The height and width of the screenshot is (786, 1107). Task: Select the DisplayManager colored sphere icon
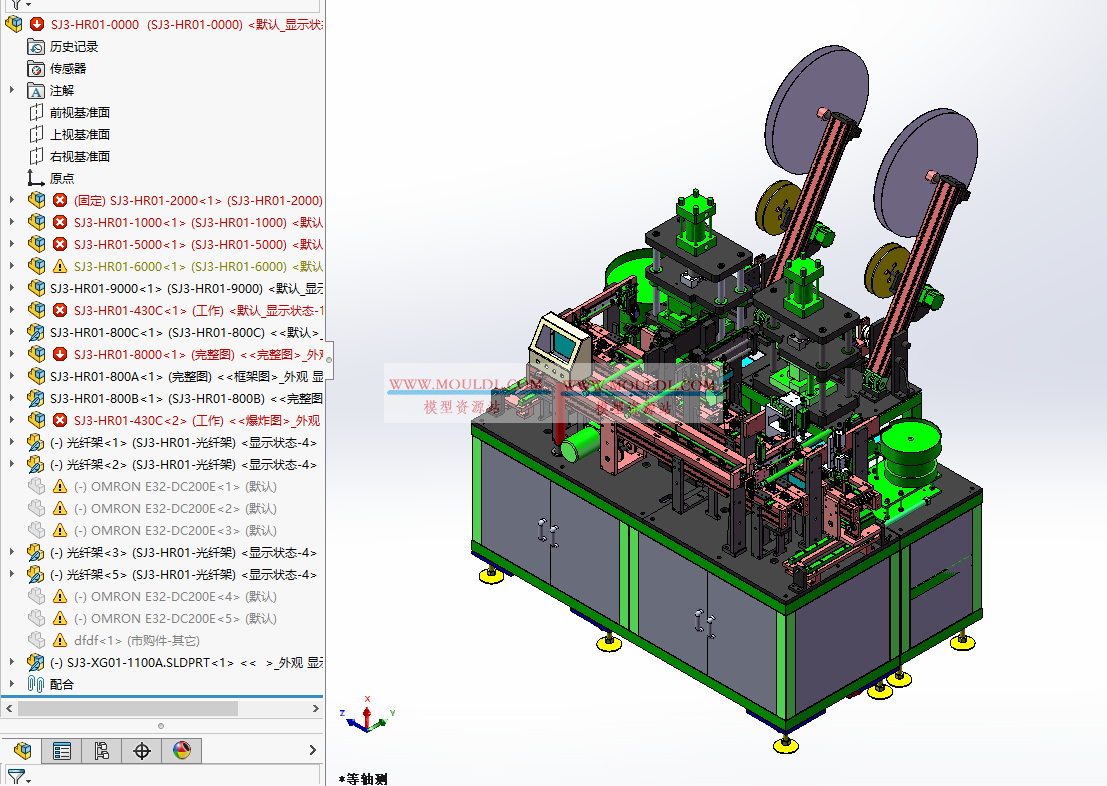[x=182, y=750]
